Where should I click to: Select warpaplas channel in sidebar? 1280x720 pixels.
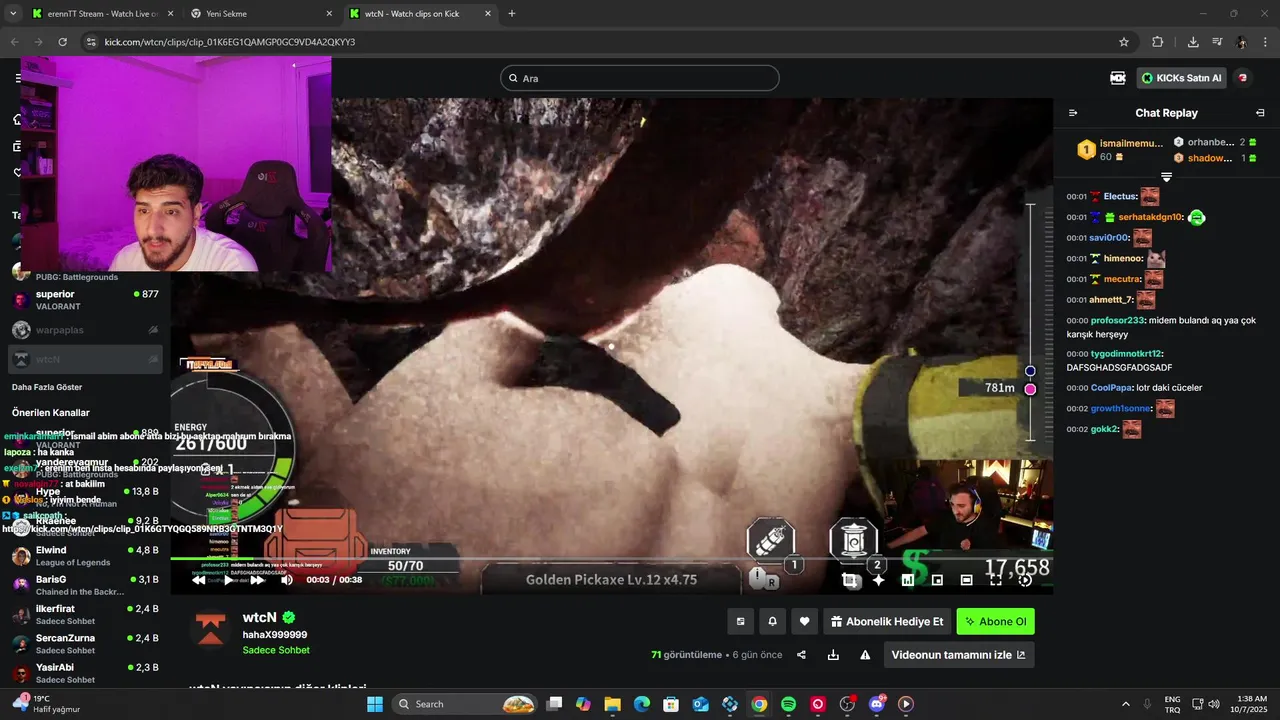[x=85, y=329]
